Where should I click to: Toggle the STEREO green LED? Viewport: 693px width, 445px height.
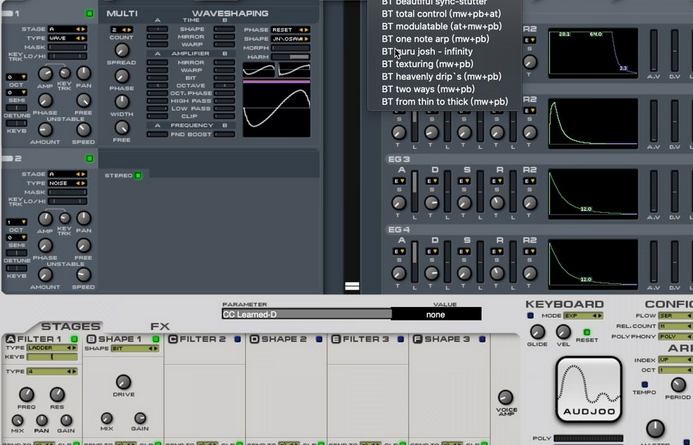coord(138,176)
